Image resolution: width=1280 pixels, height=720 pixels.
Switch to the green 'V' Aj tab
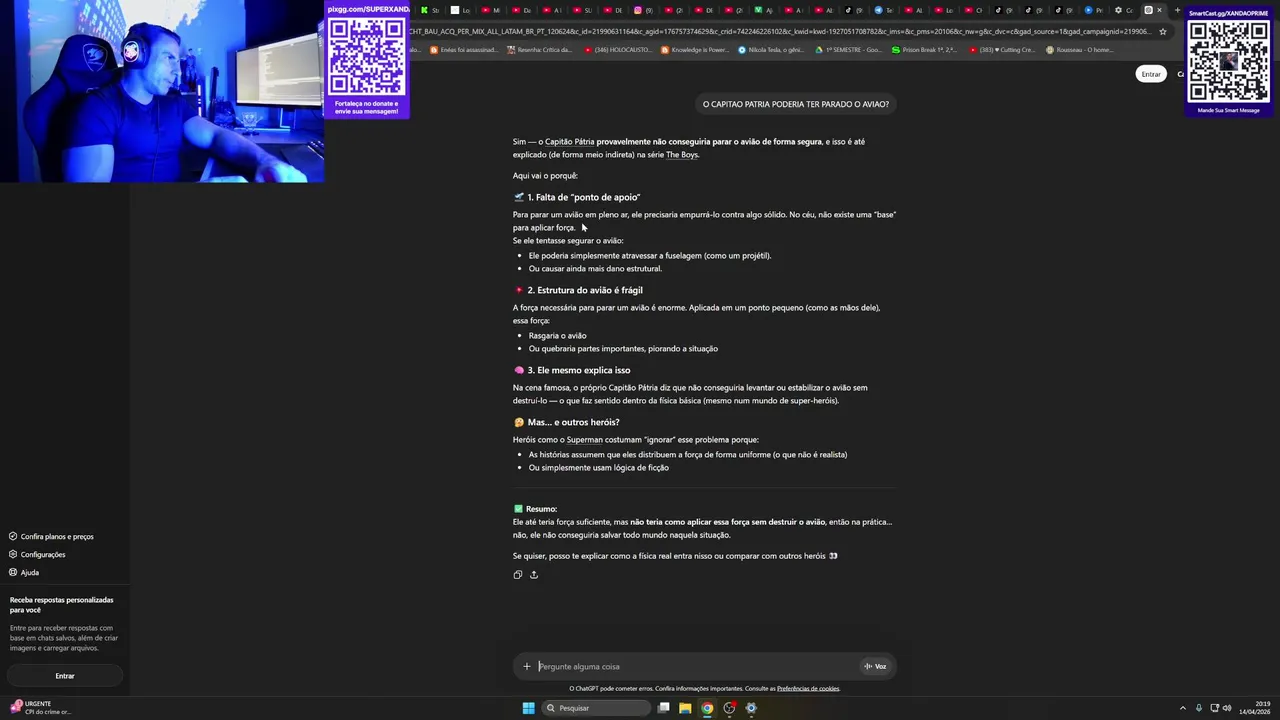click(x=763, y=10)
